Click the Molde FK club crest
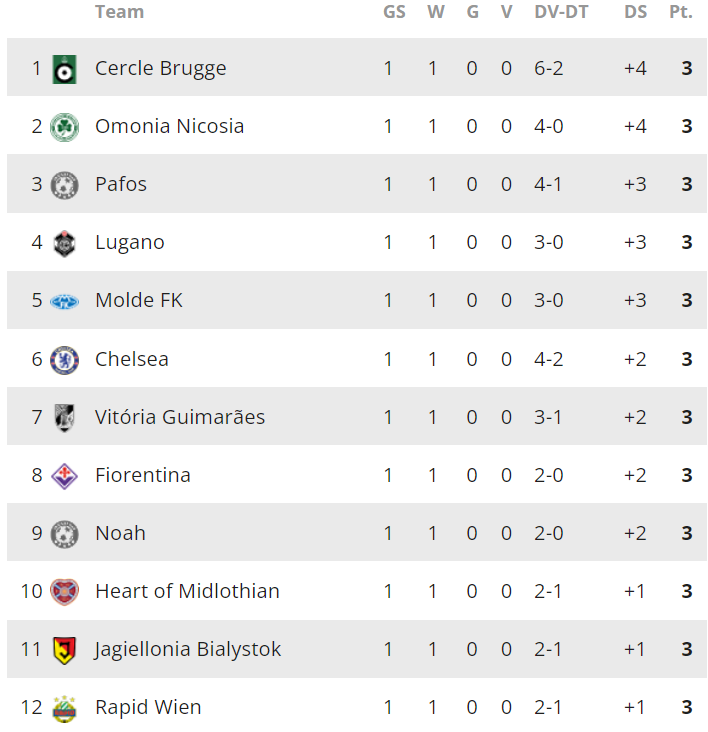 (x=64, y=301)
